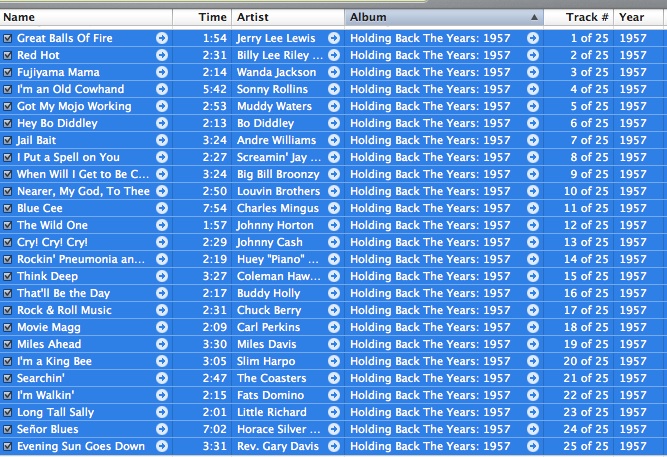Click the arrow icon next to the Jail Bait title
667x457 pixels.
(x=162, y=140)
